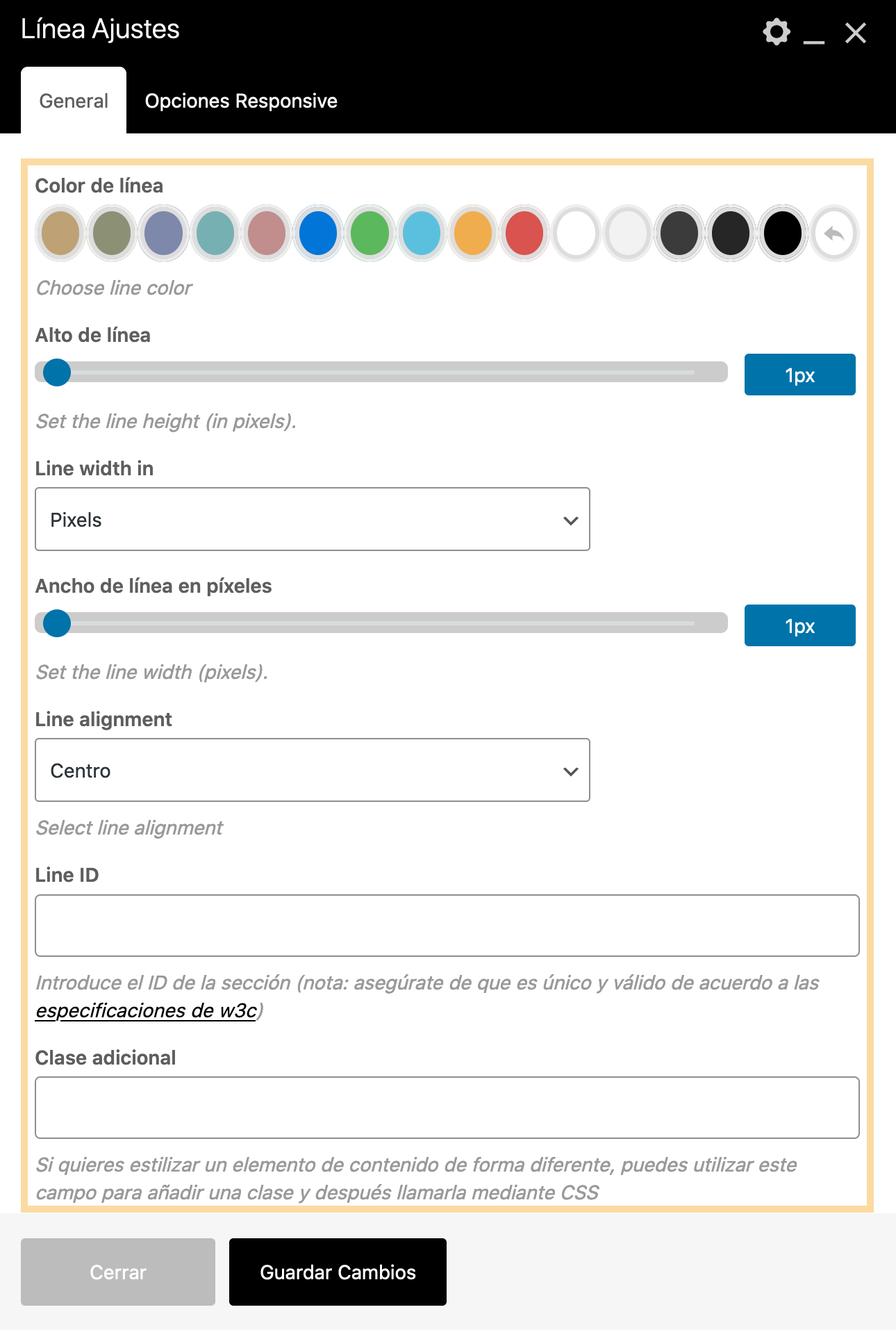
Task: Select the black line color swatch
Action: 783,233
